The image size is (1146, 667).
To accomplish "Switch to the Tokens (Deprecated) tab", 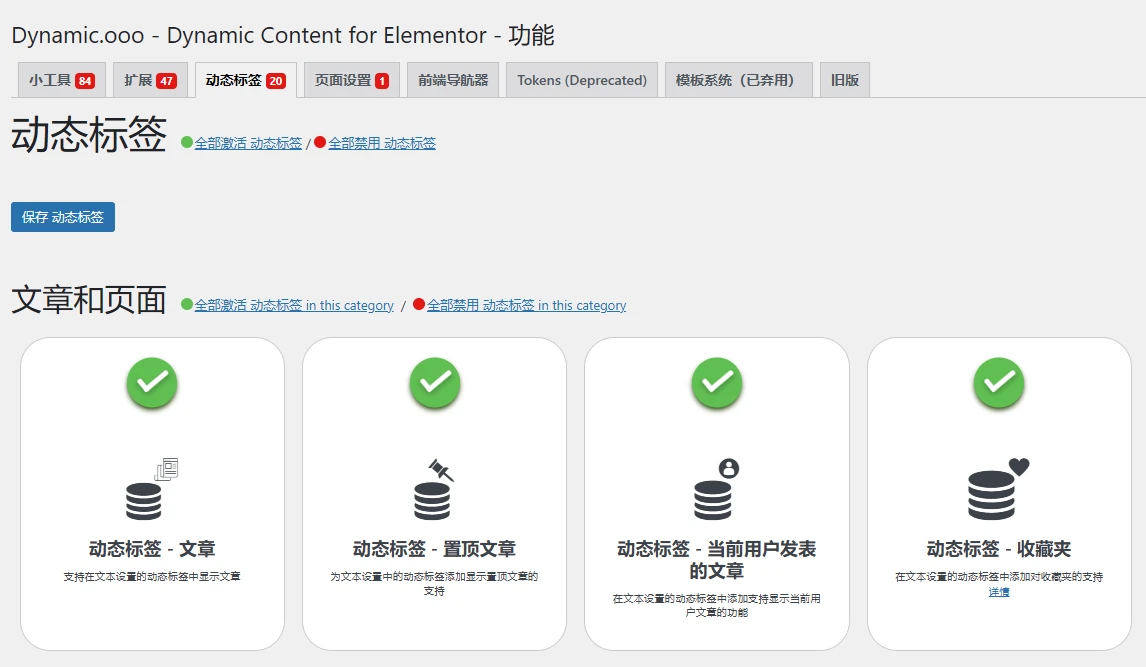I will click(581, 79).
